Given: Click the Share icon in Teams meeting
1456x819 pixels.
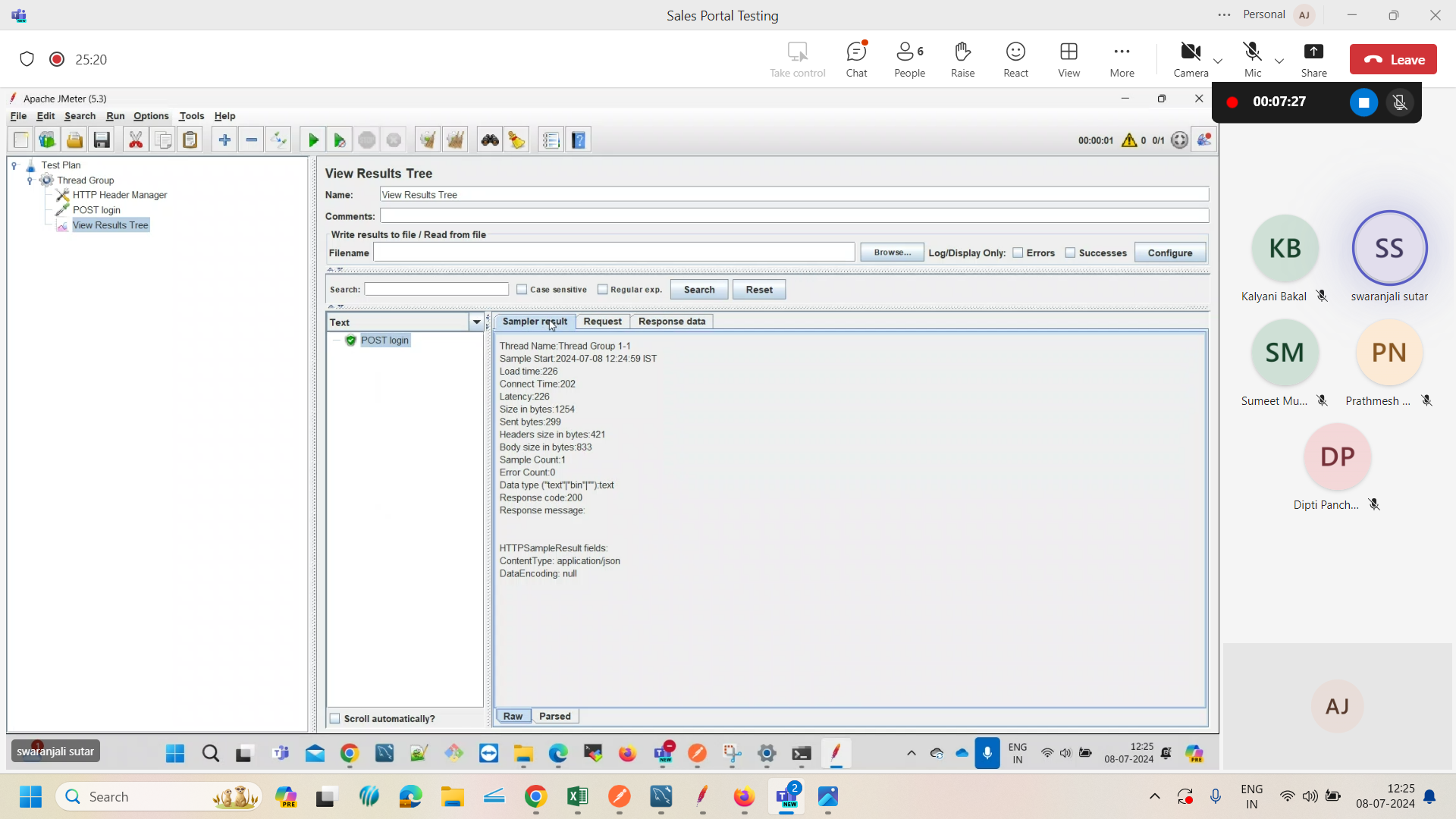Looking at the screenshot, I should pyautogui.click(x=1313, y=59).
